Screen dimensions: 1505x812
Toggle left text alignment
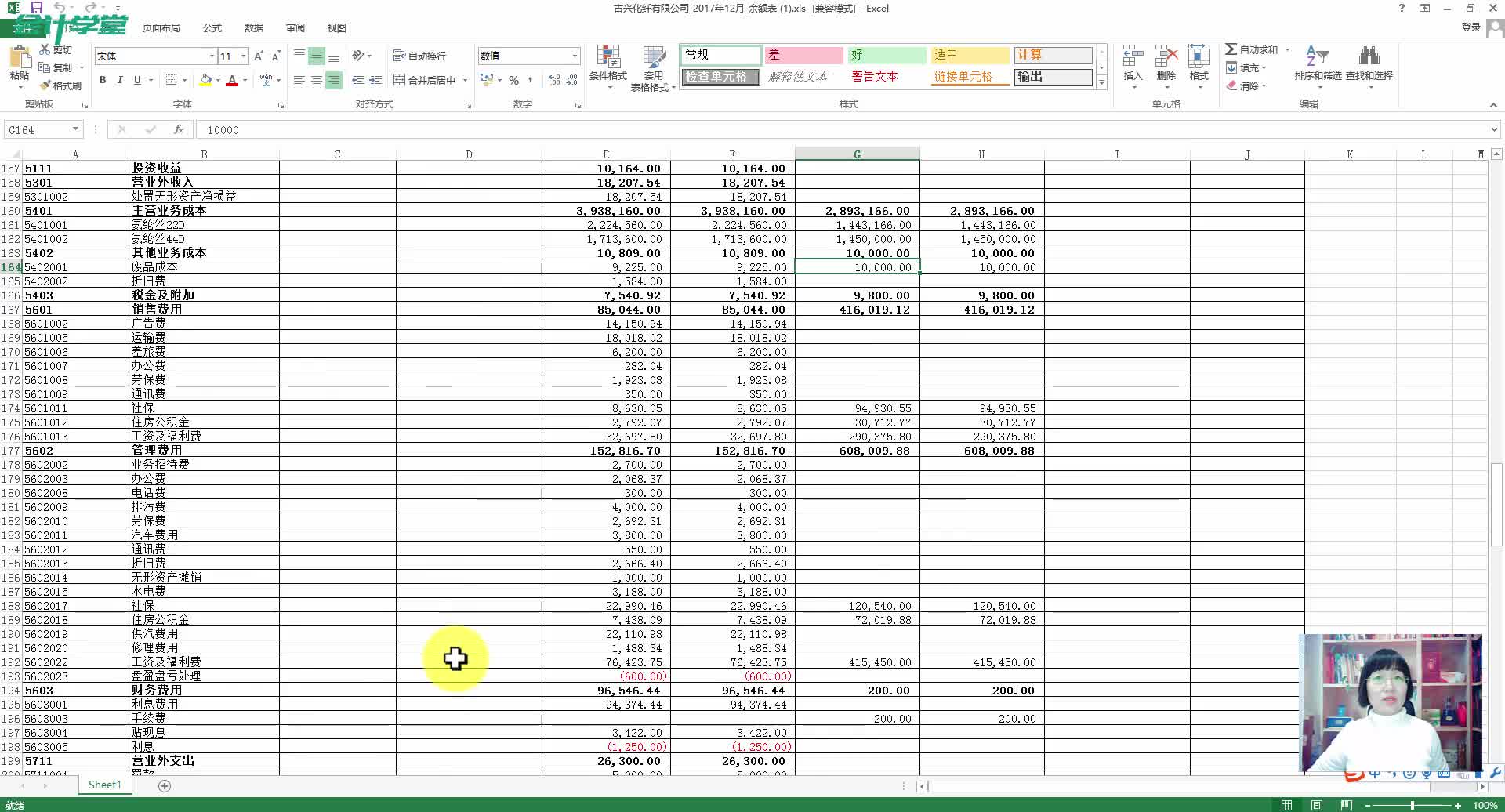(299, 80)
